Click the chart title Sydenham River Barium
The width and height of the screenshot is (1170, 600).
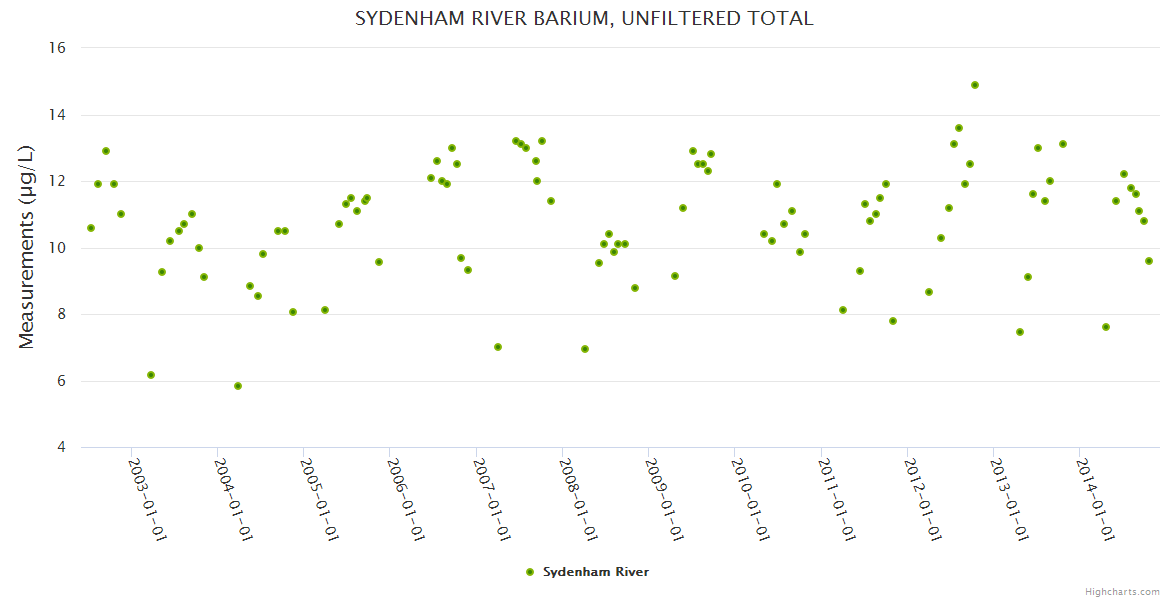(584, 19)
